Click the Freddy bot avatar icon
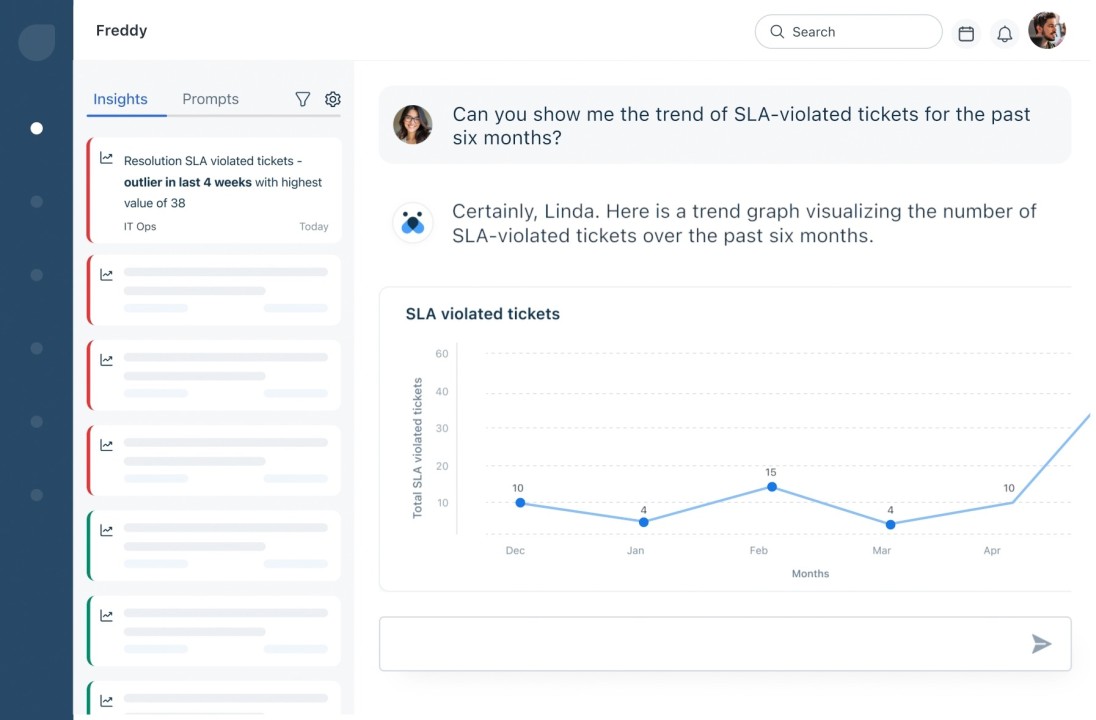1096x720 pixels. (412, 223)
